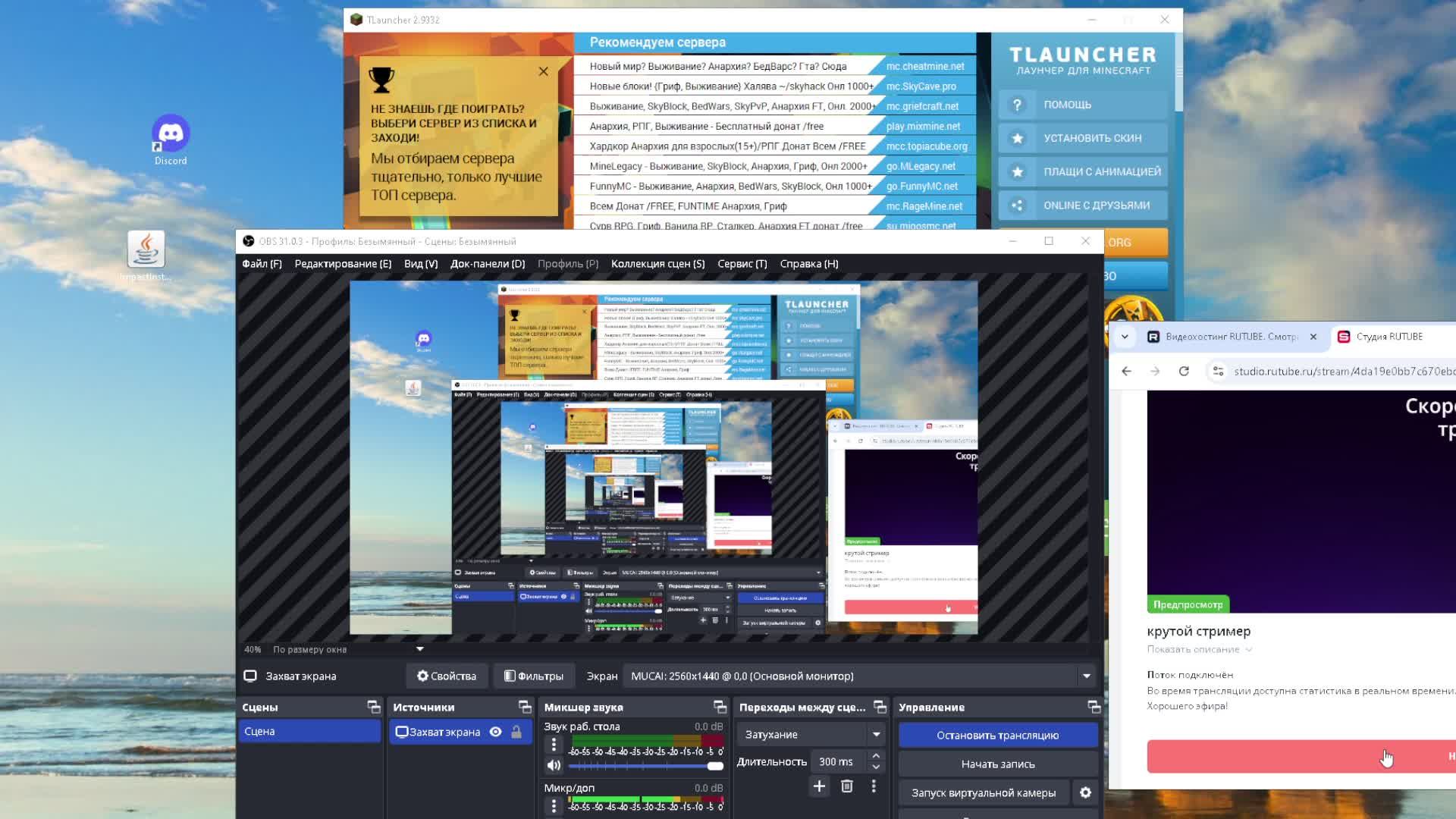Image resolution: width=1456 pixels, height=819 pixels.
Task: Open preview scaling dropdown "По размеру окна"
Action: click(x=348, y=649)
